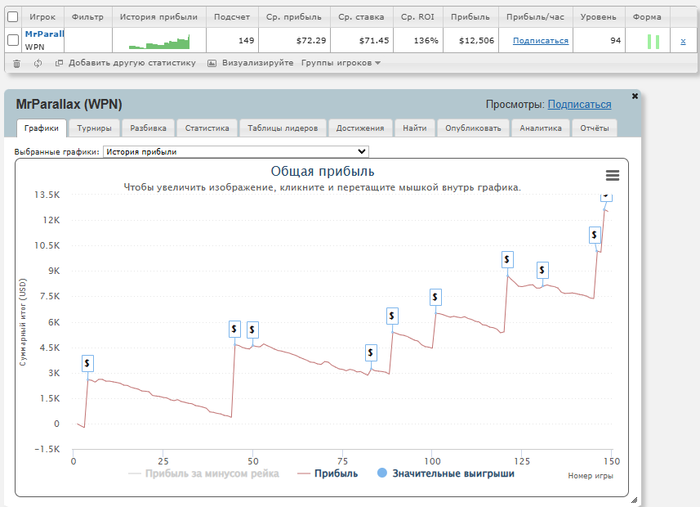Image resolution: width=700 pixels, height=507 pixels.
Task: Click the dollar marker near game 121
Action: tap(508, 259)
